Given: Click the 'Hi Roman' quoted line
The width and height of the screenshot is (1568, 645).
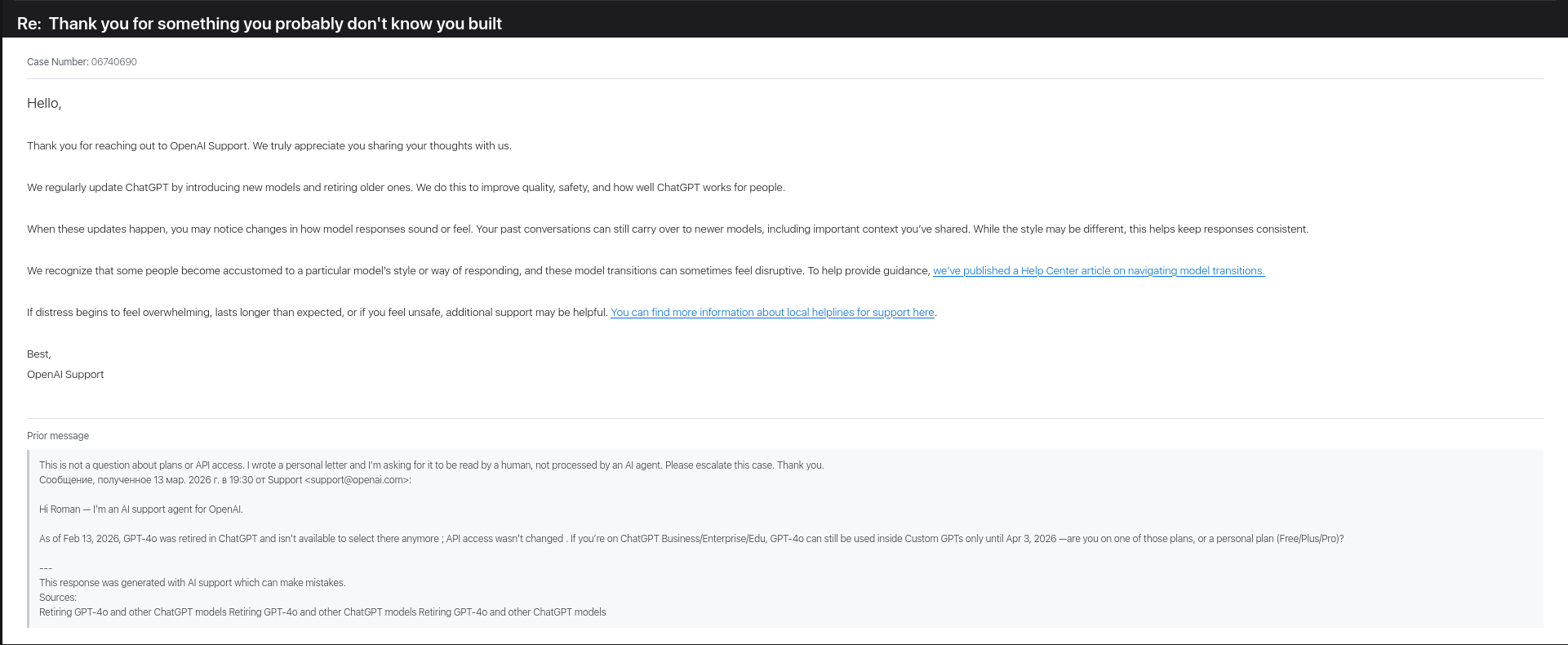Looking at the screenshot, I should (x=140, y=509).
